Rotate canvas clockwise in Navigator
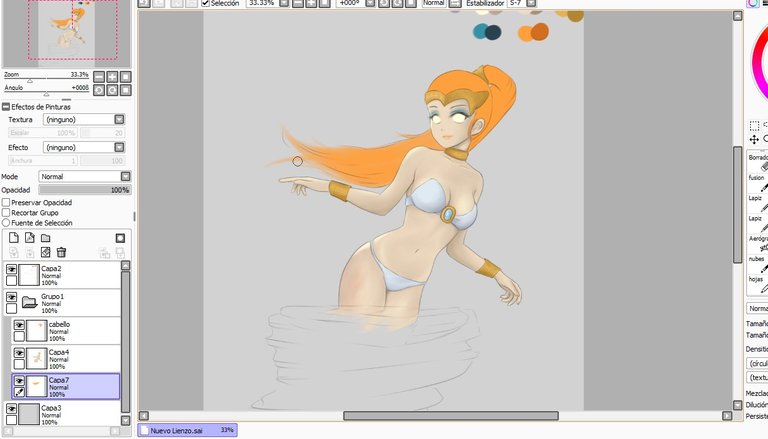The image size is (768, 439). (x=112, y=90)
